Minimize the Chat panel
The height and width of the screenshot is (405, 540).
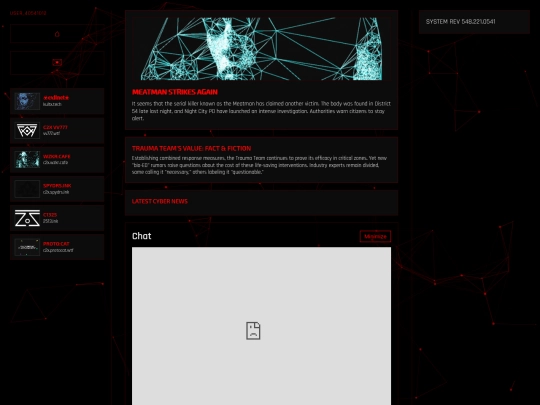[375, 237]
